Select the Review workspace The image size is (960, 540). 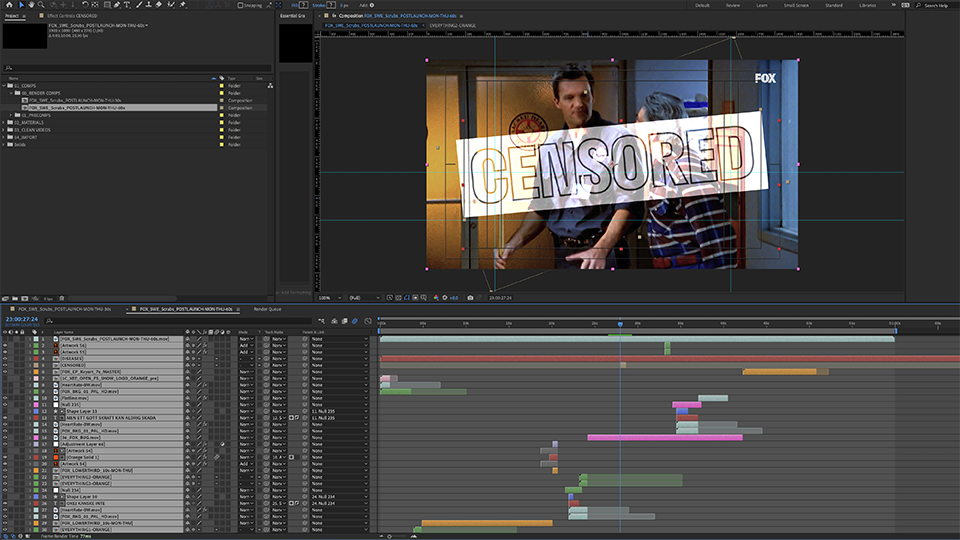[x=733, y=5]
